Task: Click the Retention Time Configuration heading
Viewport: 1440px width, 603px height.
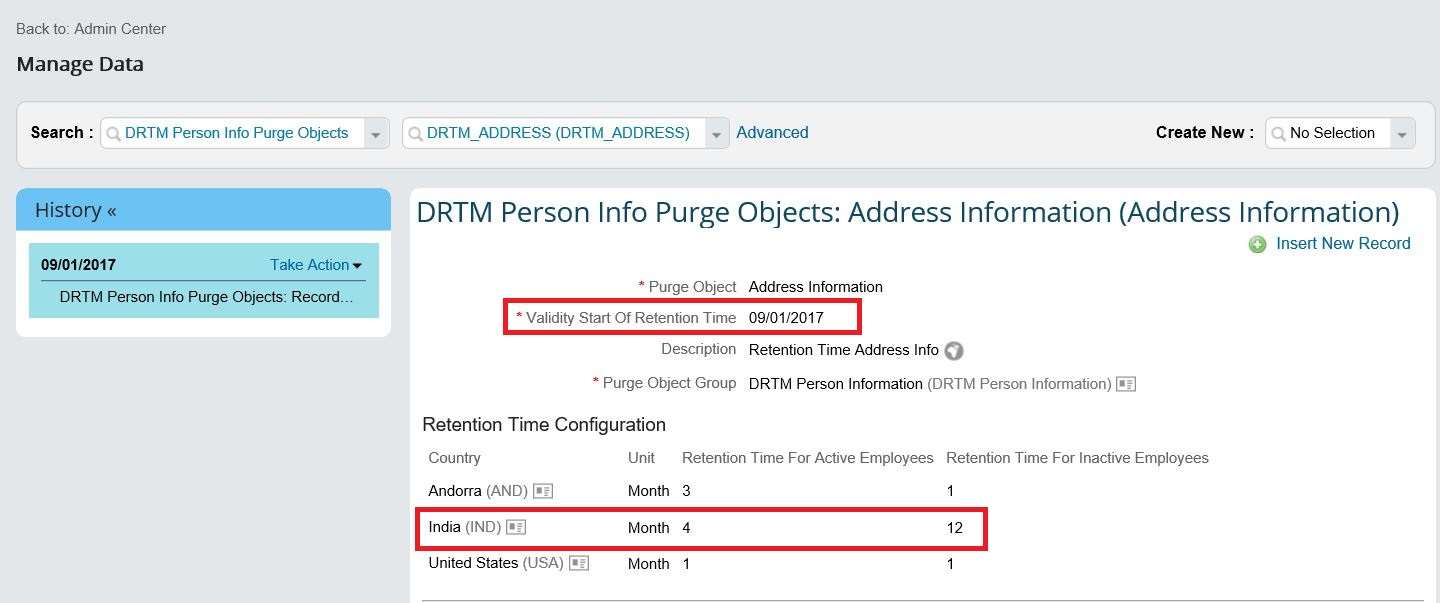Action: click(544, 425)
